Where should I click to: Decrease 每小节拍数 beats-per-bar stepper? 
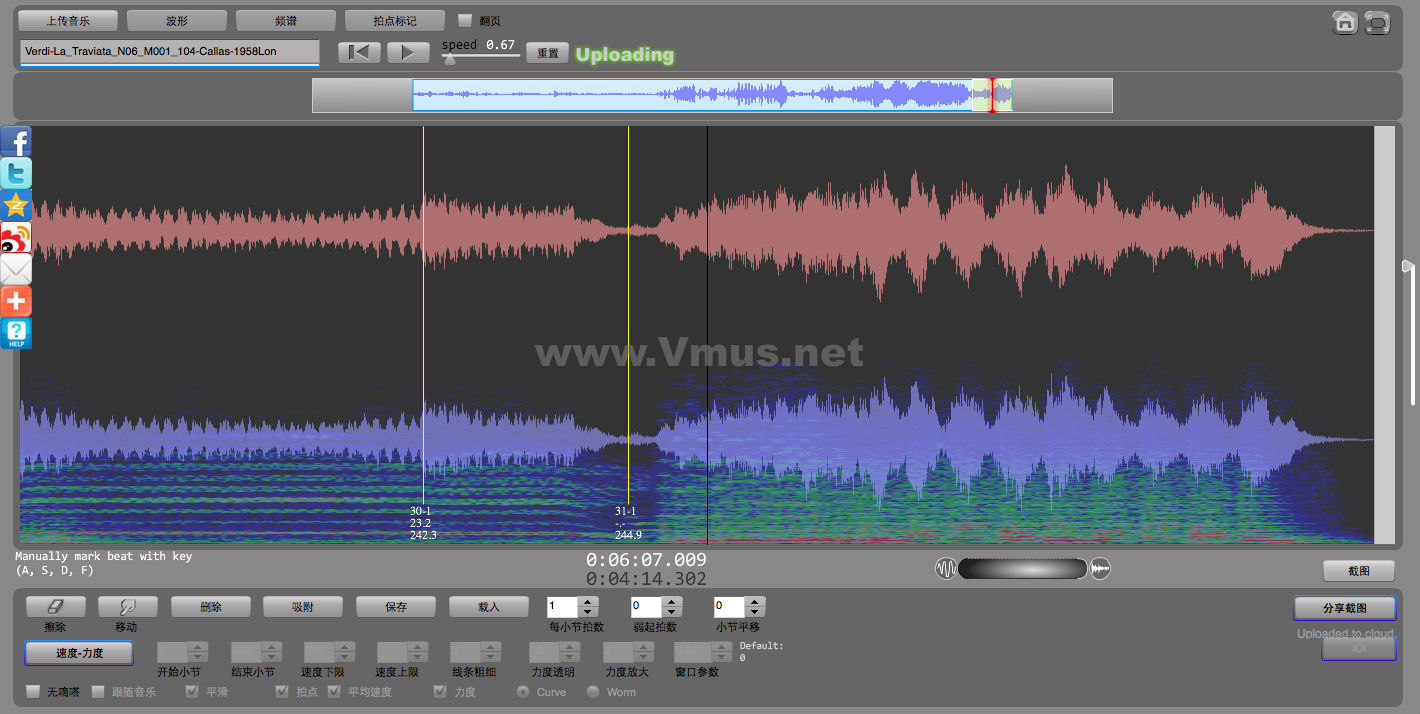(588, 612)
